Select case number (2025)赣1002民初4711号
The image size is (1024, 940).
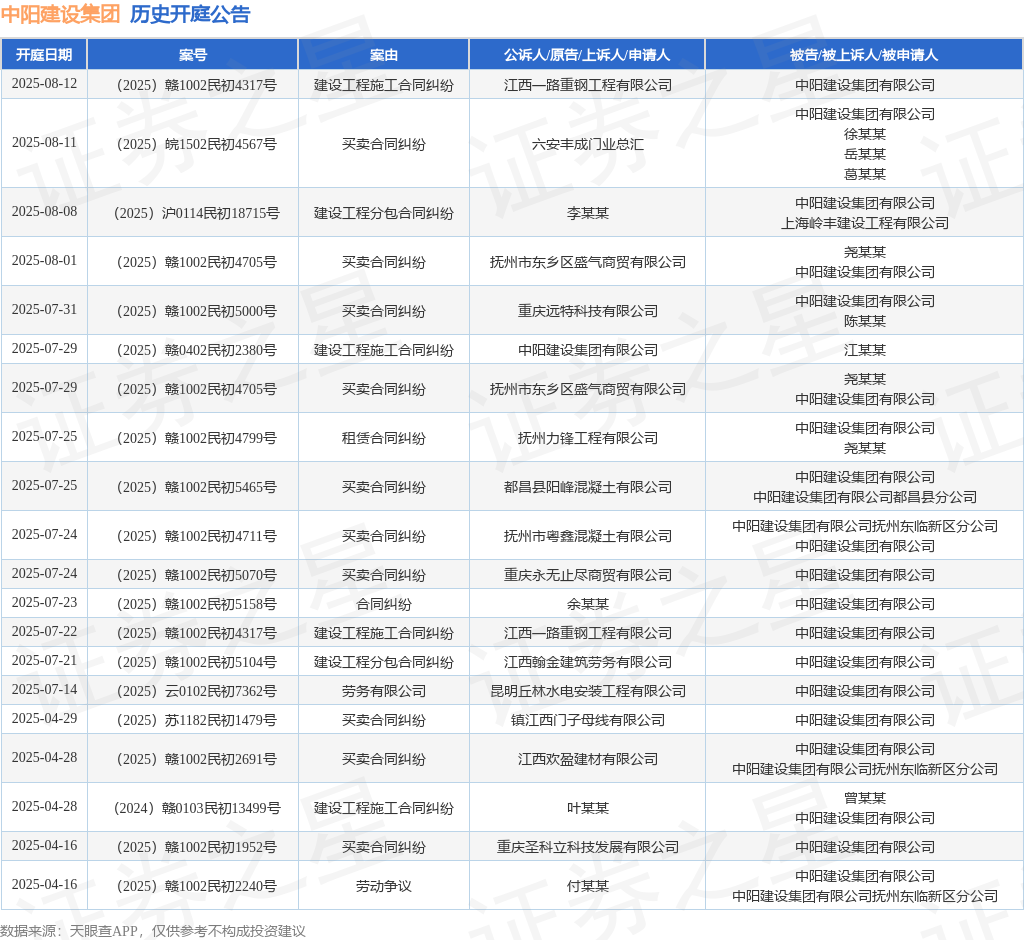(x=195, y=536)
